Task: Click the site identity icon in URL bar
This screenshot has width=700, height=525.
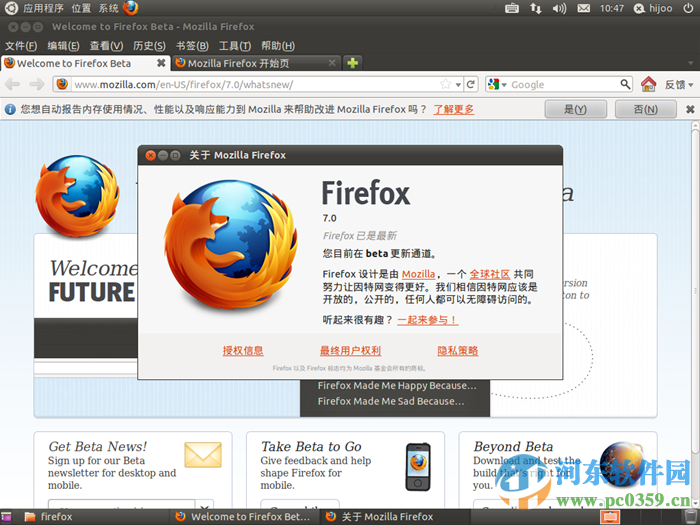Action: pyautogui.click(x=62, y=84)
